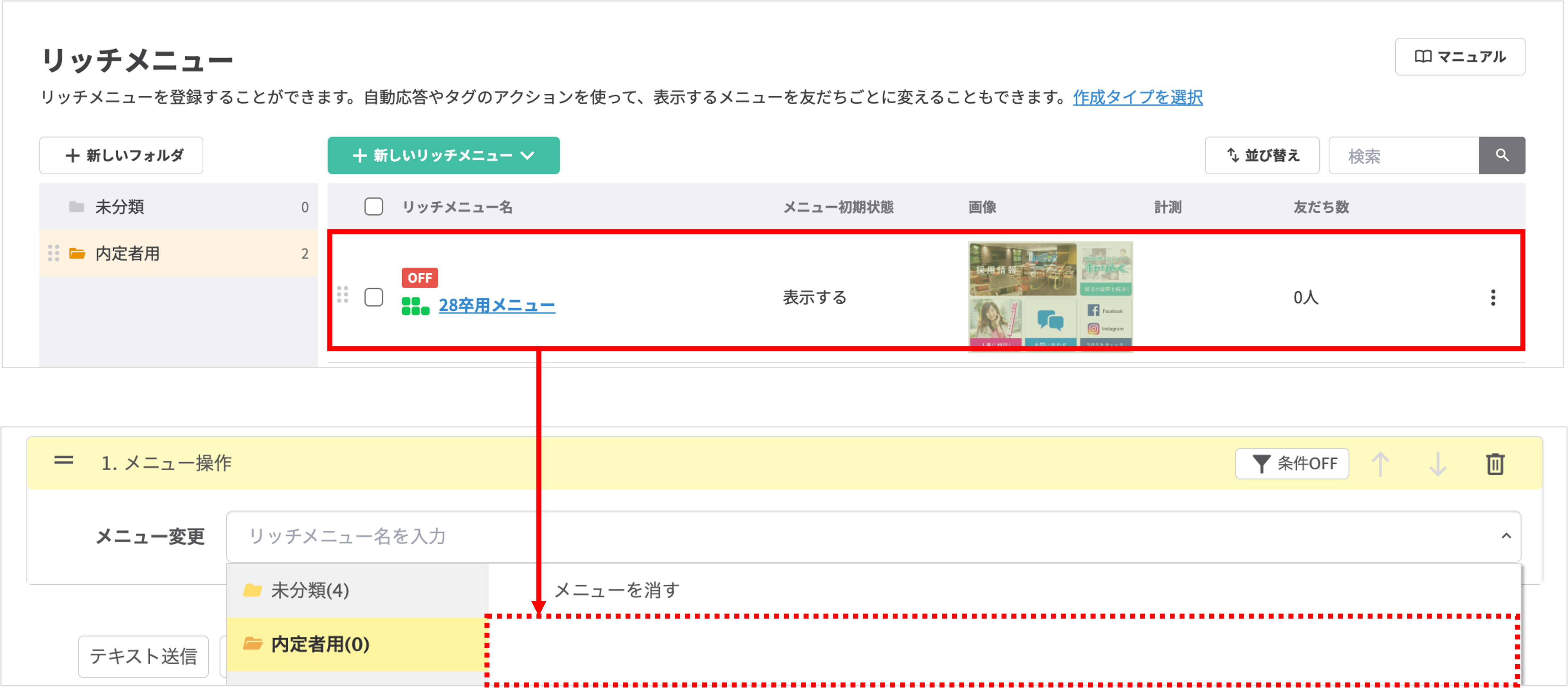Tick the checkbox for 28卒用メニュー row

pyautogui.click(x=373, y=298)
